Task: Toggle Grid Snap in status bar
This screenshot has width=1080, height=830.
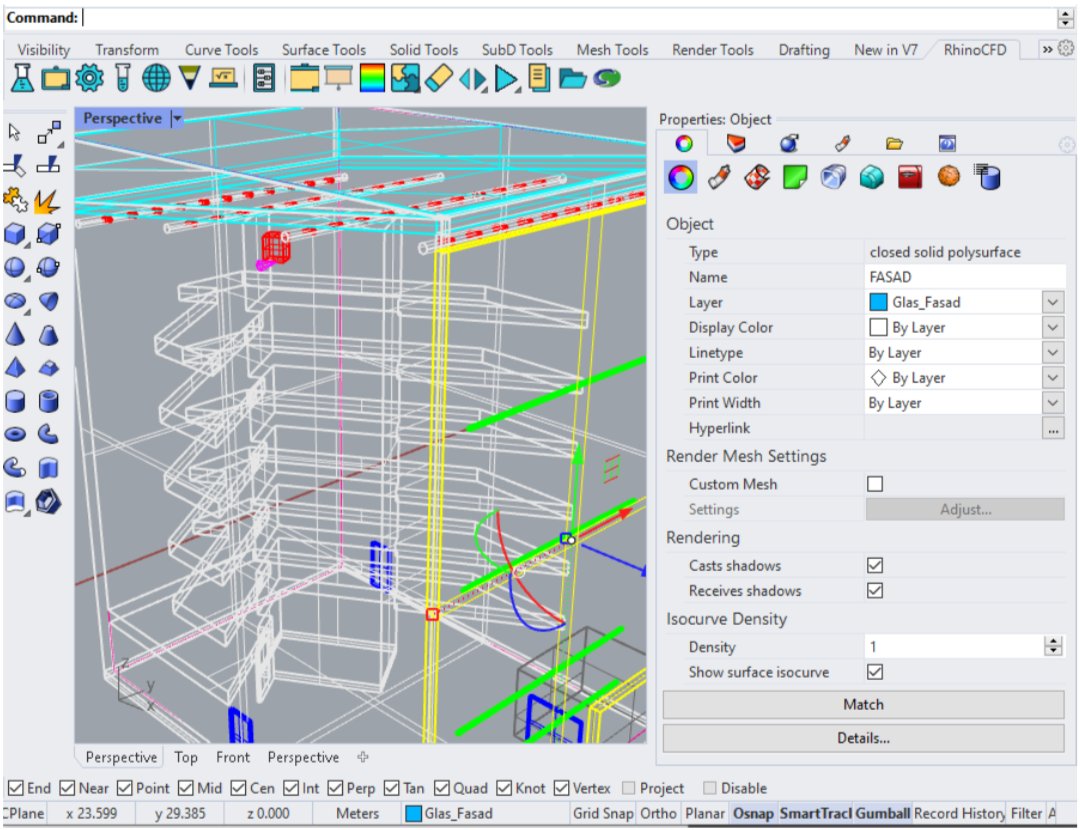Action: coord(603,813)
